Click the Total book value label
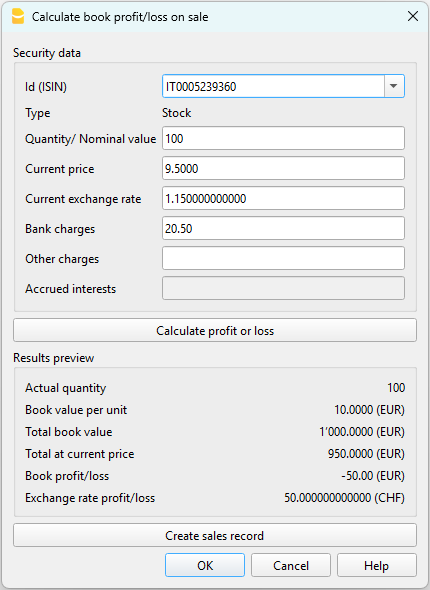Viewport: 430px width, 590px height. 69,432
